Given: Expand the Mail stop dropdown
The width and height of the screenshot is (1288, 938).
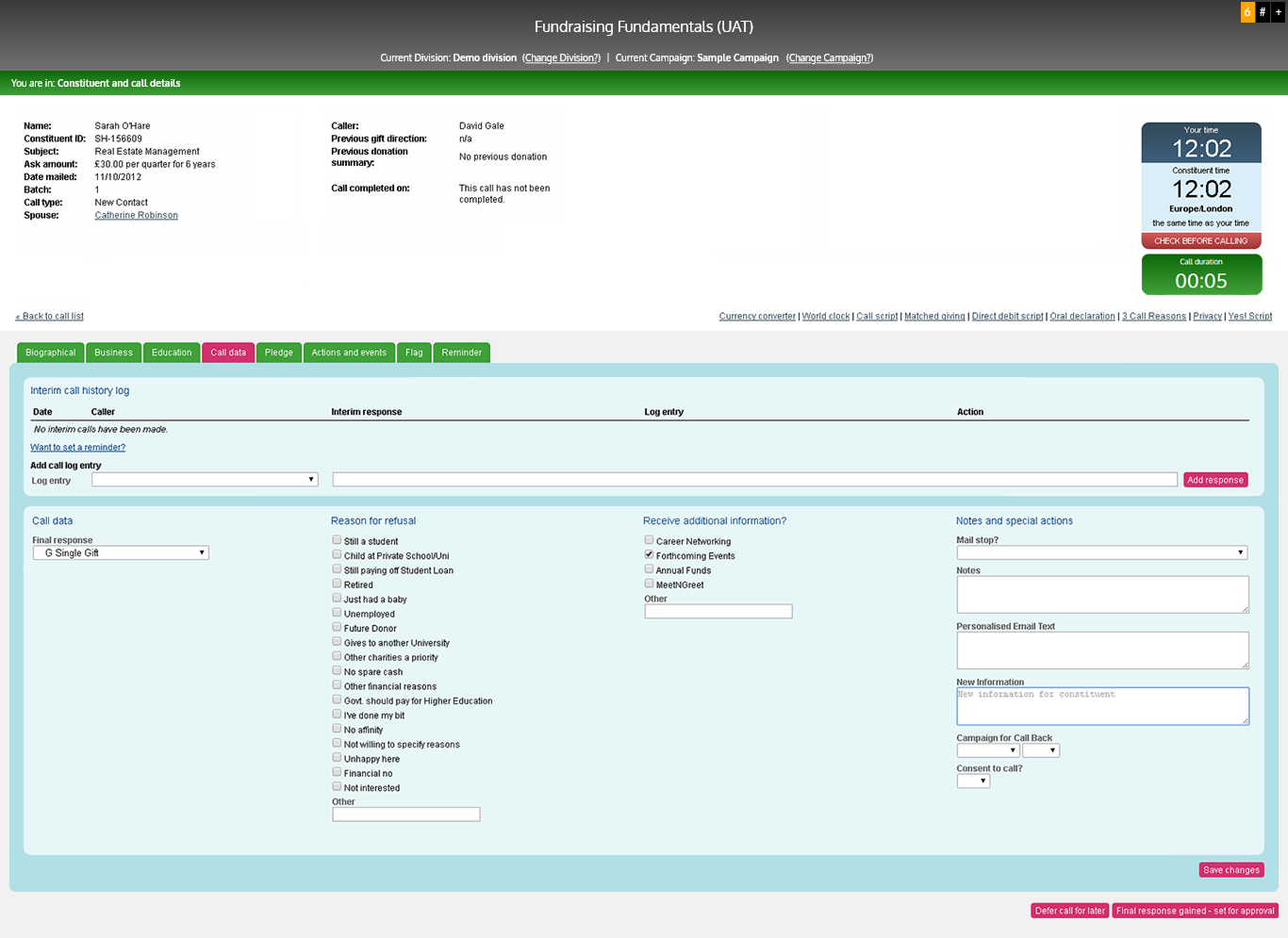Looking at the screenshot, I should (x=1102, y=553).
